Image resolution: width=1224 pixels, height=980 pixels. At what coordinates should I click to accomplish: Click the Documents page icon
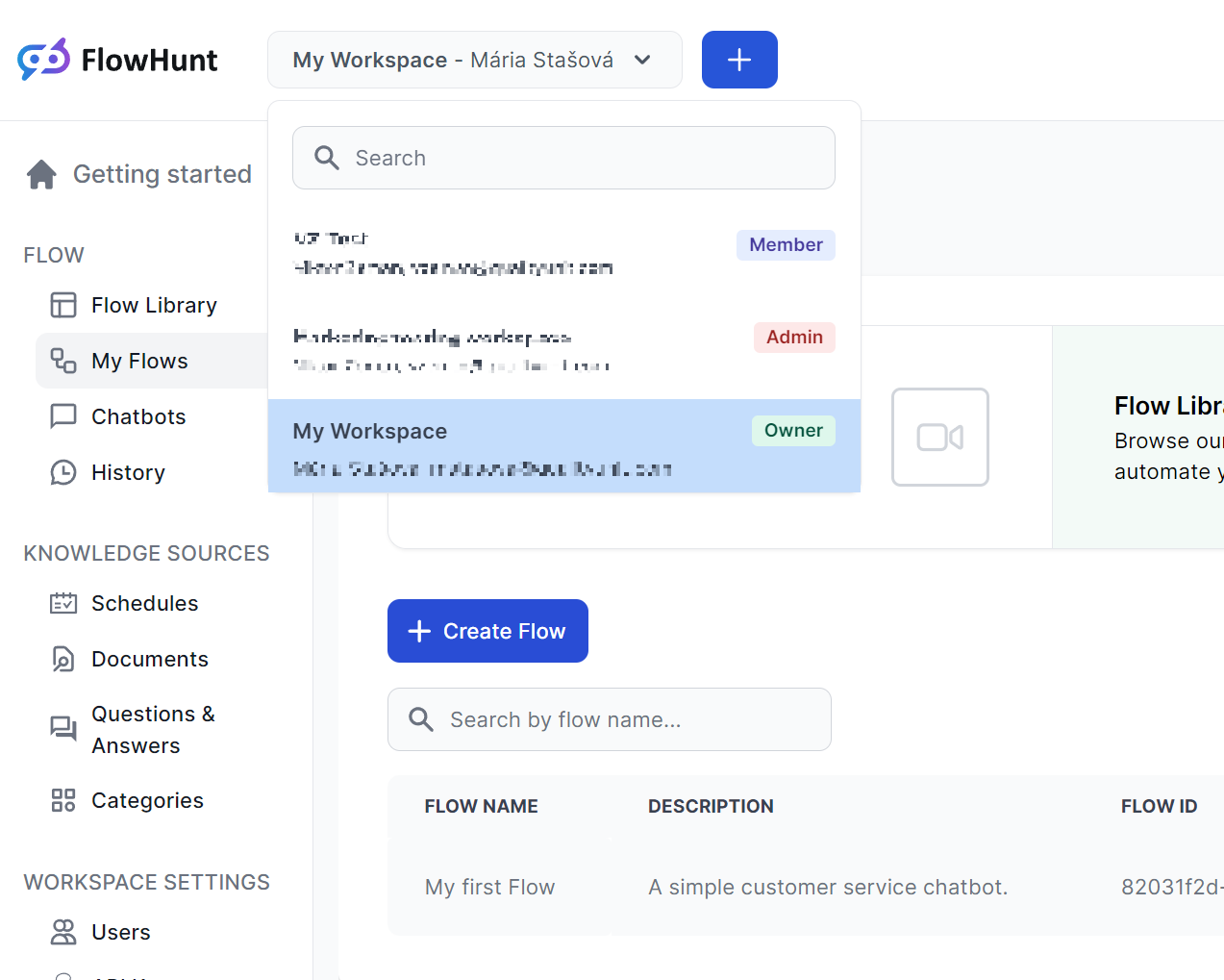[63, 658]
